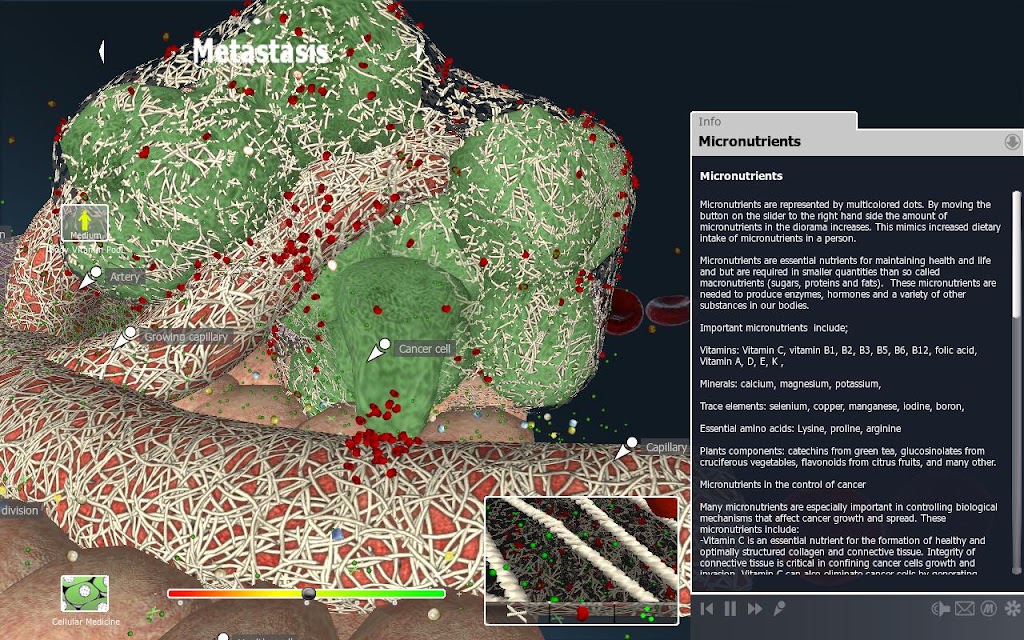Open settings gear icon in info panel
Viewport: 1024px width, 640px height.
[x=1013, y=609]
